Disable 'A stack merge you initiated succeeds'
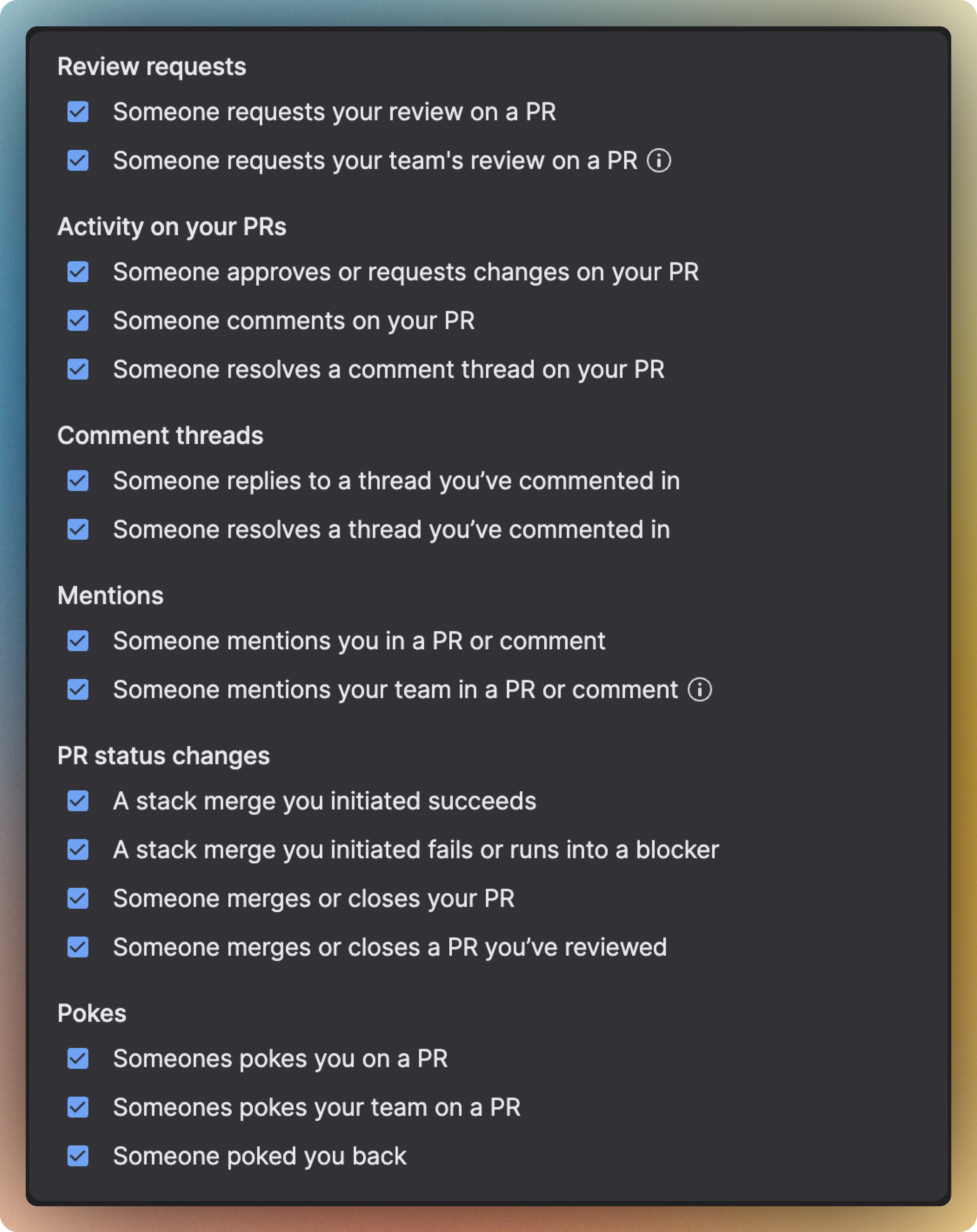977x1232 pixels. coord(78,801)
